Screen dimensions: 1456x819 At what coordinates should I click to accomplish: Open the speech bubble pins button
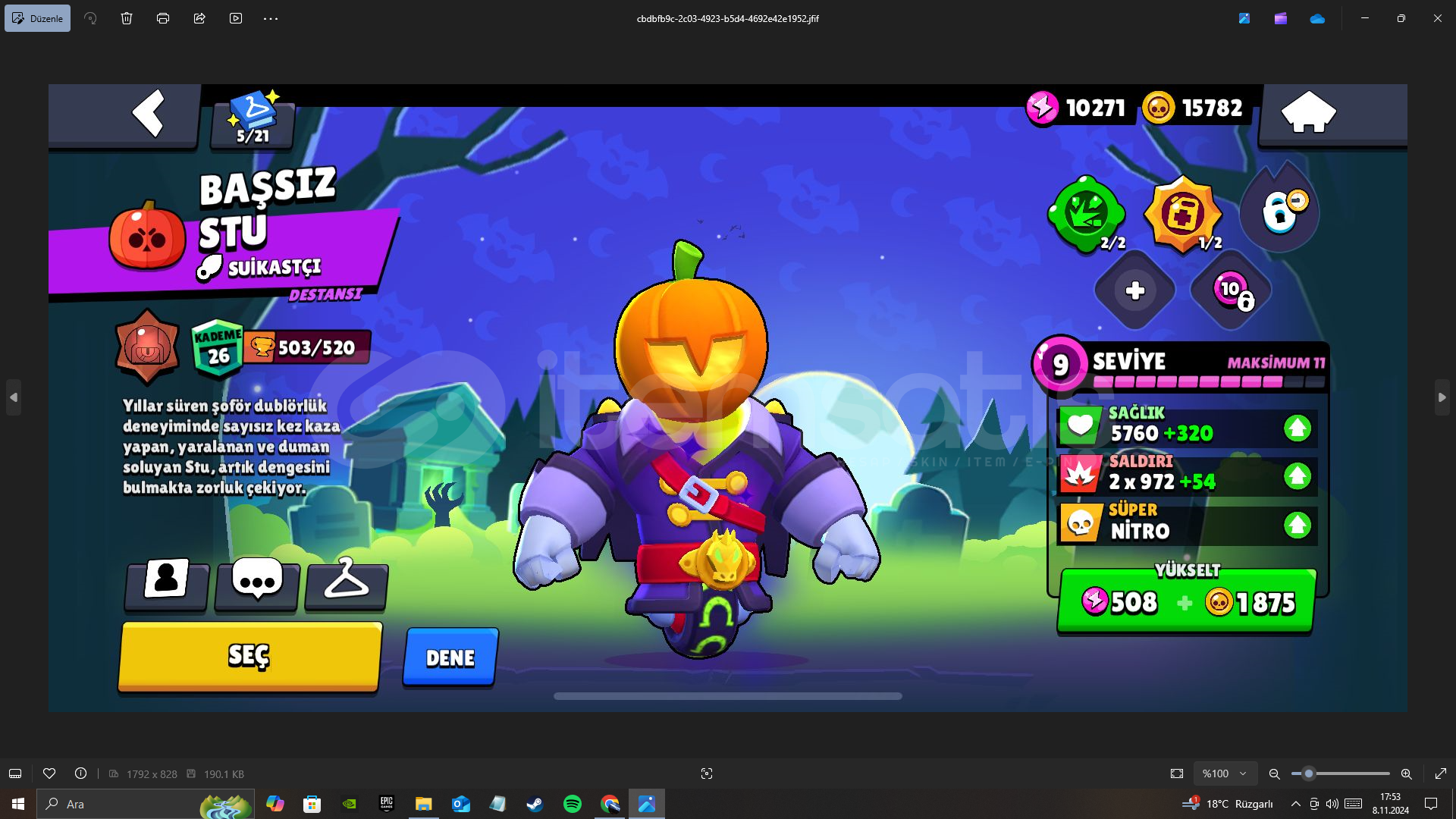tap(257, 583)
